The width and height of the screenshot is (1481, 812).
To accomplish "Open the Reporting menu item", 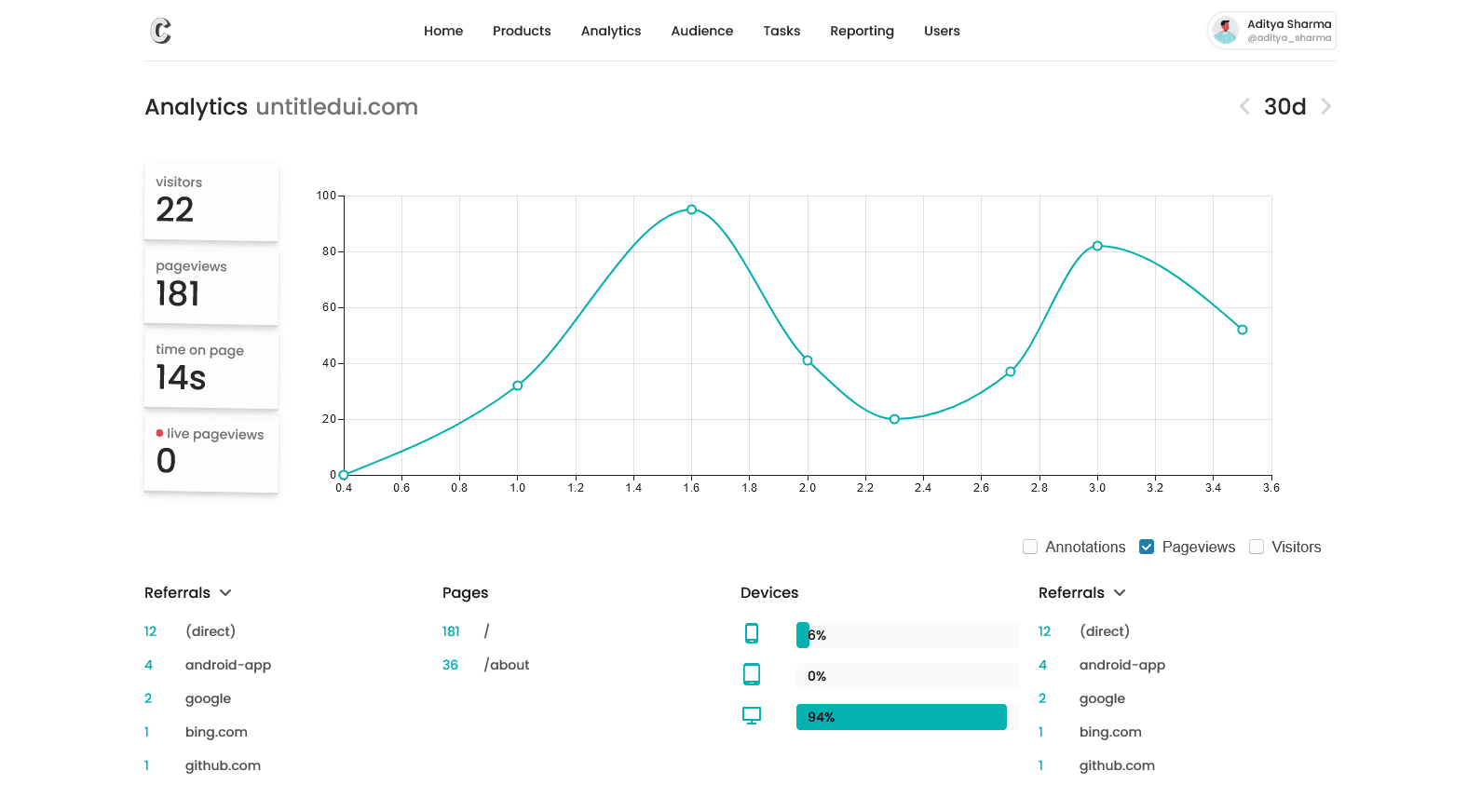I will click(862, 31).
